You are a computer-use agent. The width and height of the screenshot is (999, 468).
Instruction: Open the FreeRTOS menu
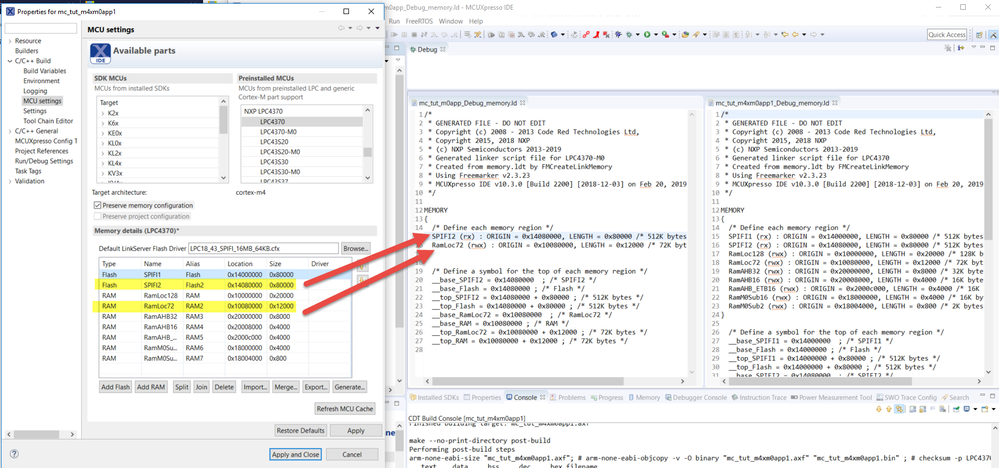419,21
